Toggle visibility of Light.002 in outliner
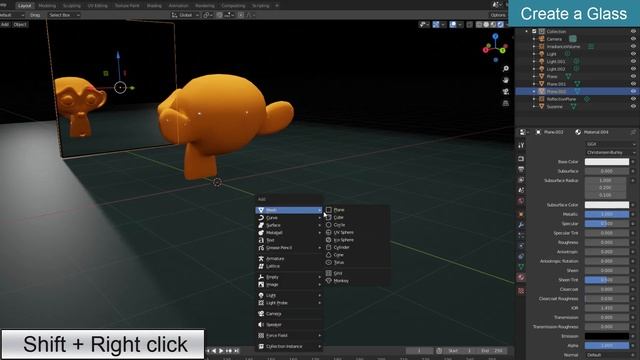The height and width of the screenshot is (360, 640). [x=633, y=69]
